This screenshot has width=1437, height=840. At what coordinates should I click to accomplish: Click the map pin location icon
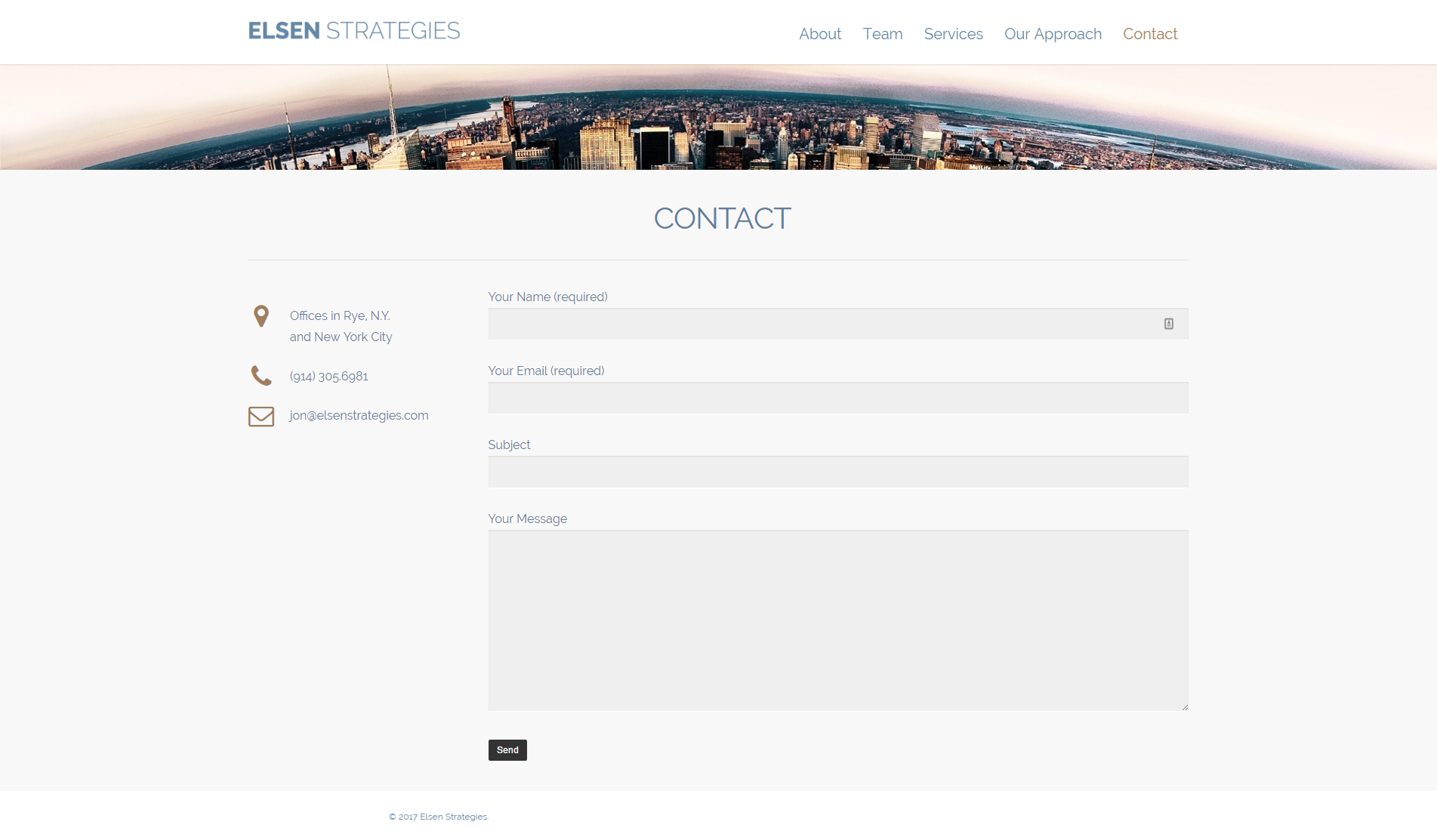[x=261, y=316]
